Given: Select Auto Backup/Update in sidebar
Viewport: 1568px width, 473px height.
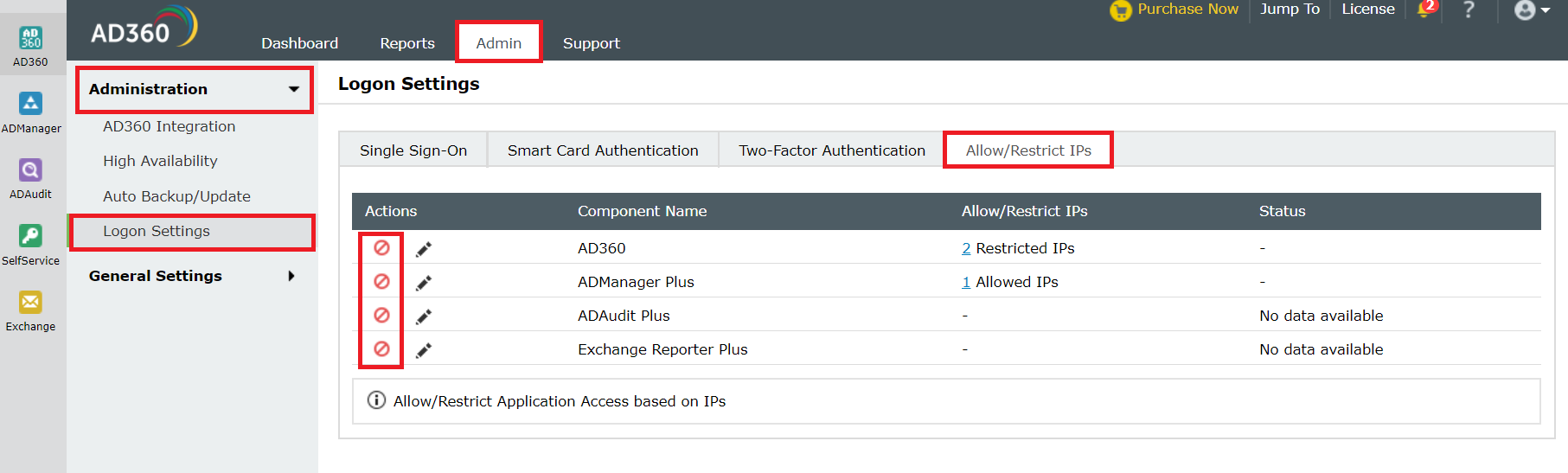Looking at the screenshot, I should pos(176,196).
